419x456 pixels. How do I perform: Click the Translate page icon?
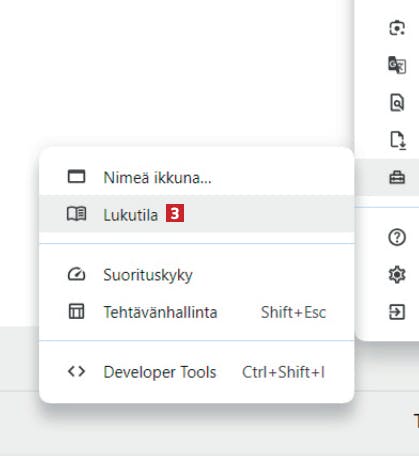click(x=397, y=65)
